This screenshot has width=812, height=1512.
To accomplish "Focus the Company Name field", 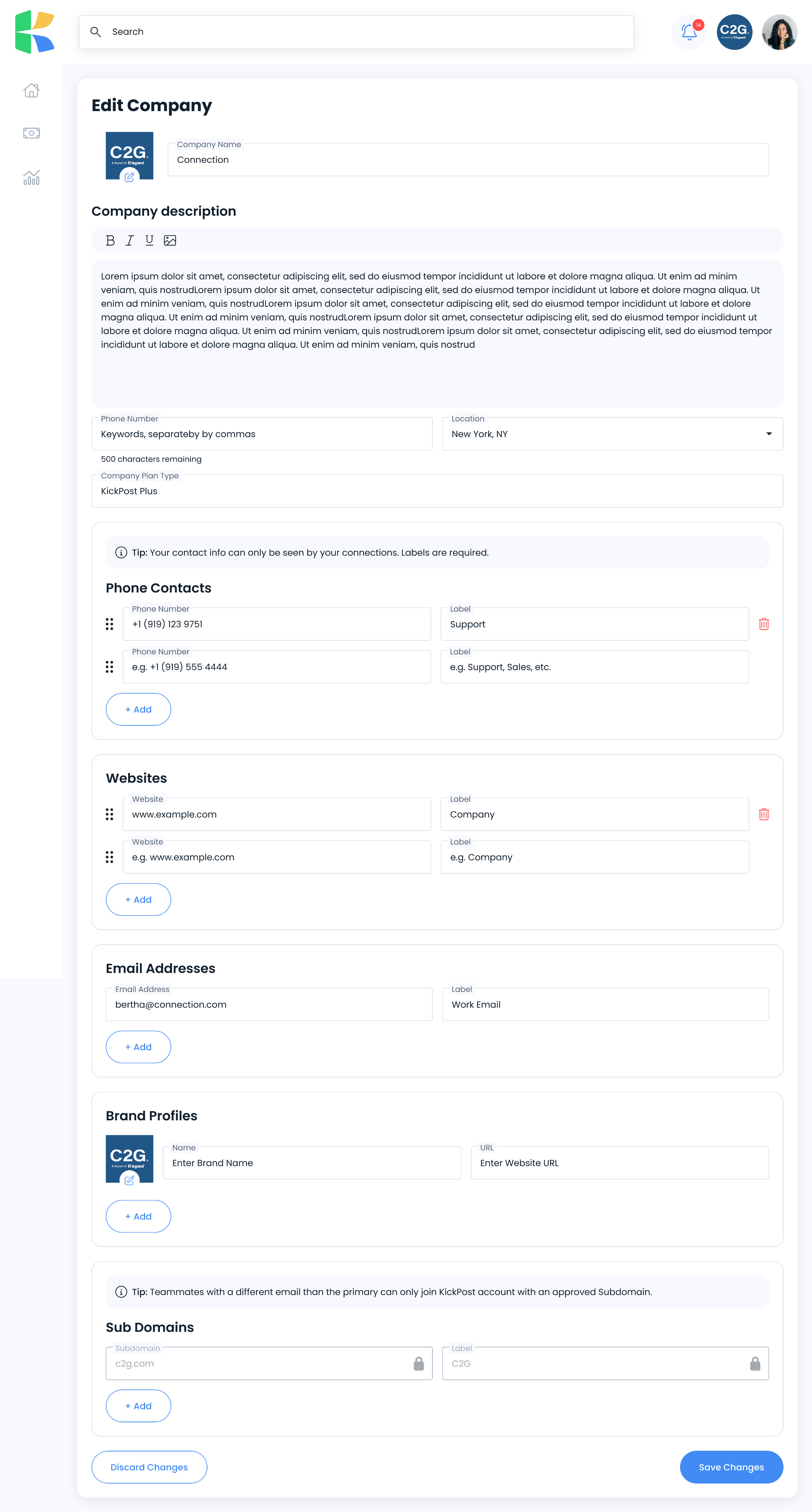I will pos(468,159).
